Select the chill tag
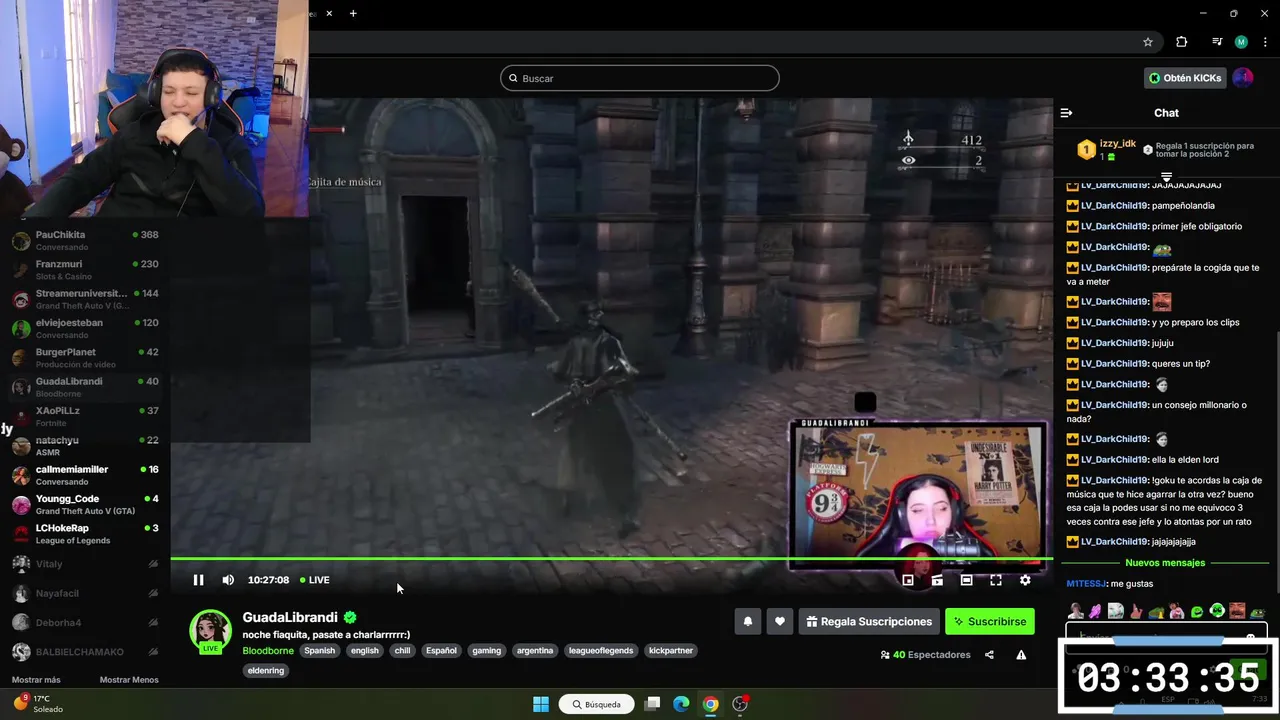The height and width of the screenshot is (720, 1280). [x=402, y=650]
